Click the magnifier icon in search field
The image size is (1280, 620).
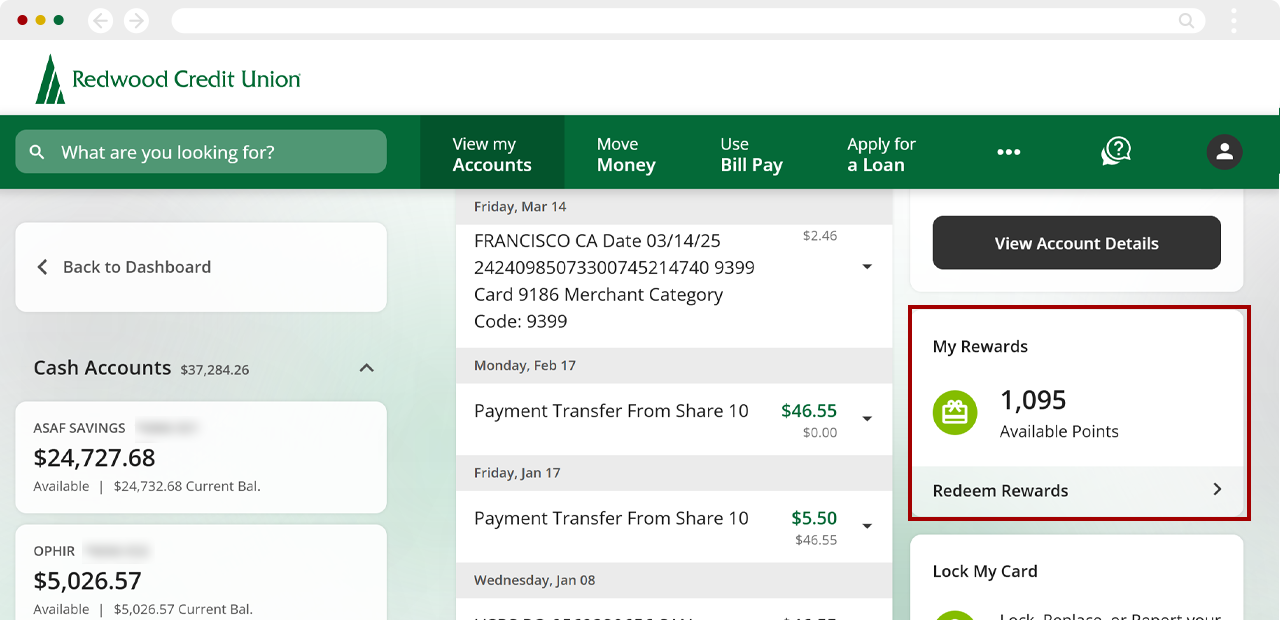coord(37,152)
